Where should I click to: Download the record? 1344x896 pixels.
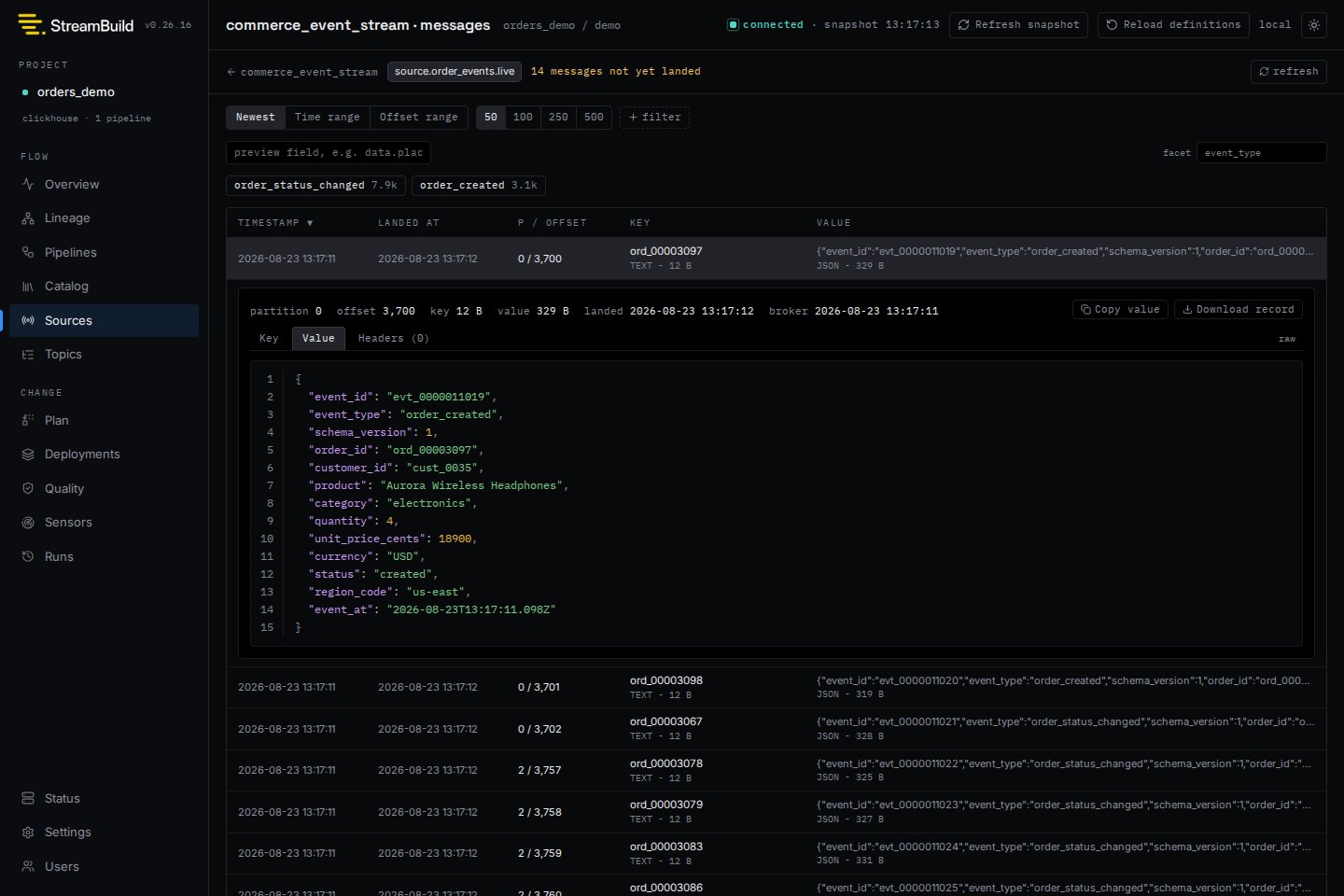1238,309
